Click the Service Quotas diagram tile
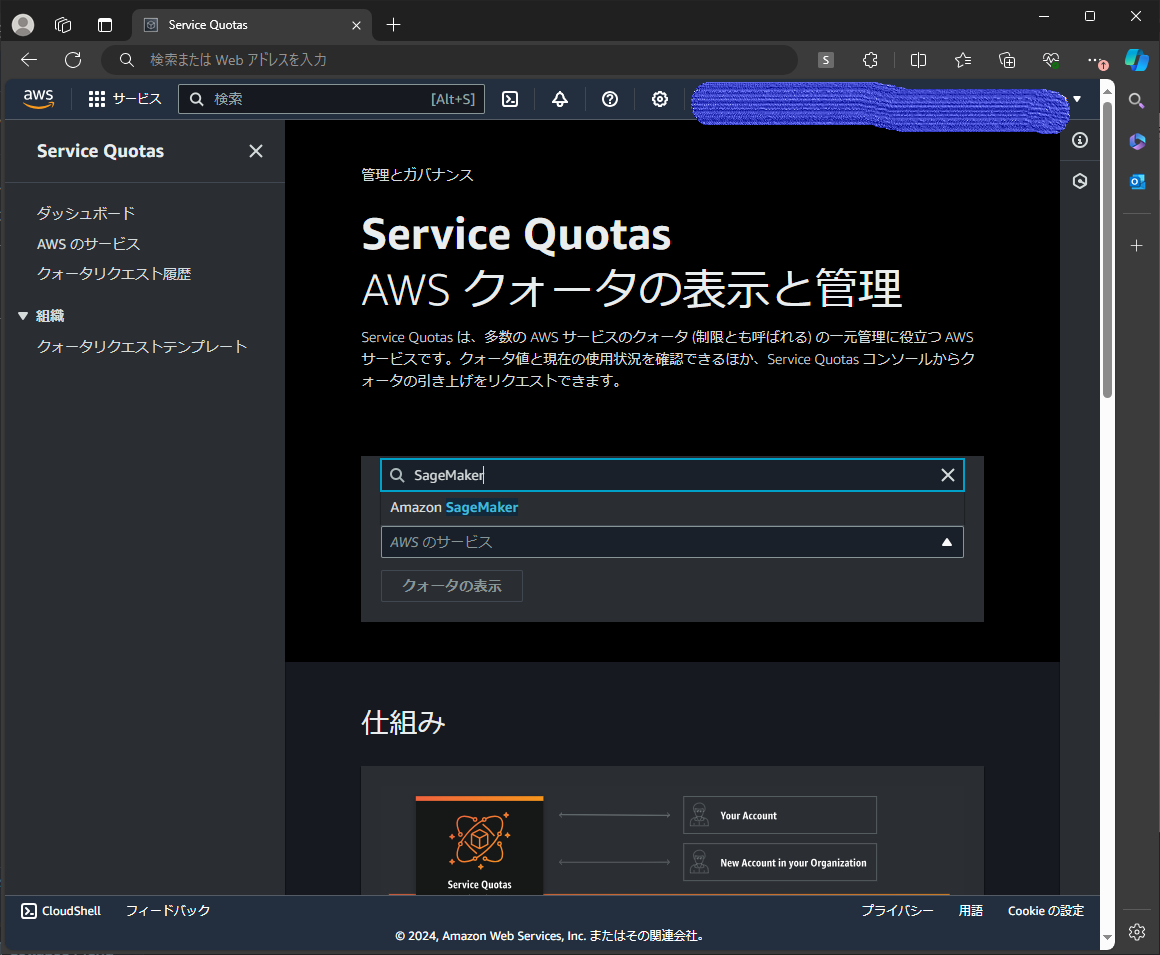 479,846
